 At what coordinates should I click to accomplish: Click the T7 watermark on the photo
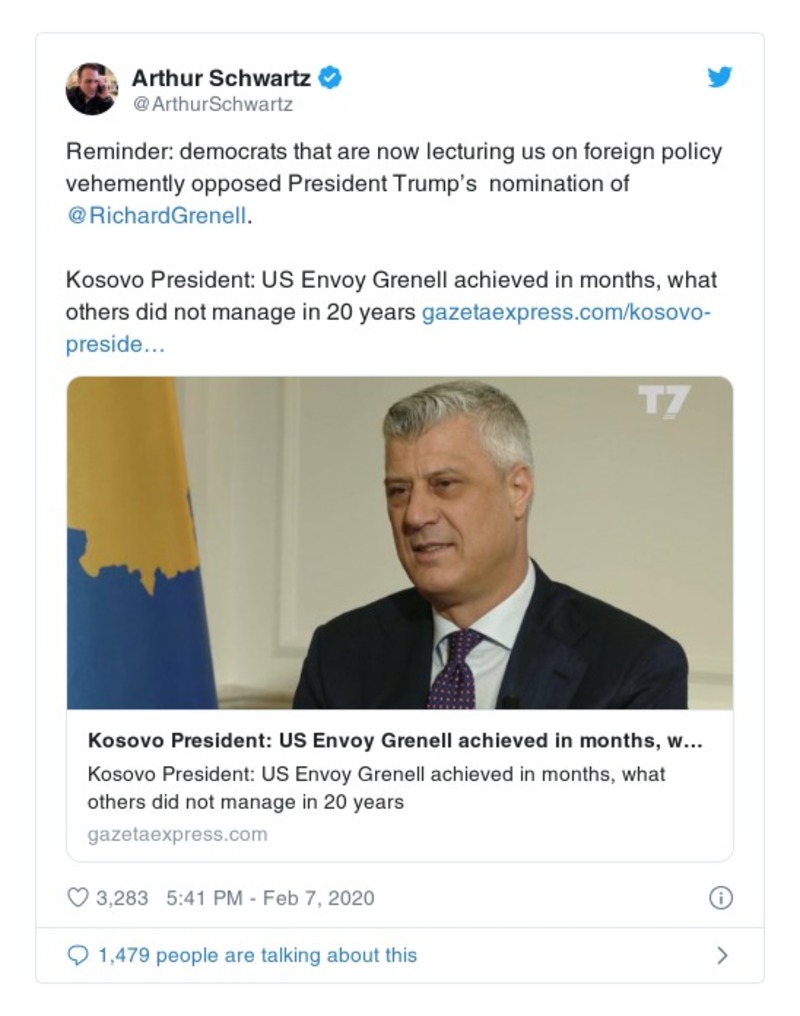pos(664,402)
